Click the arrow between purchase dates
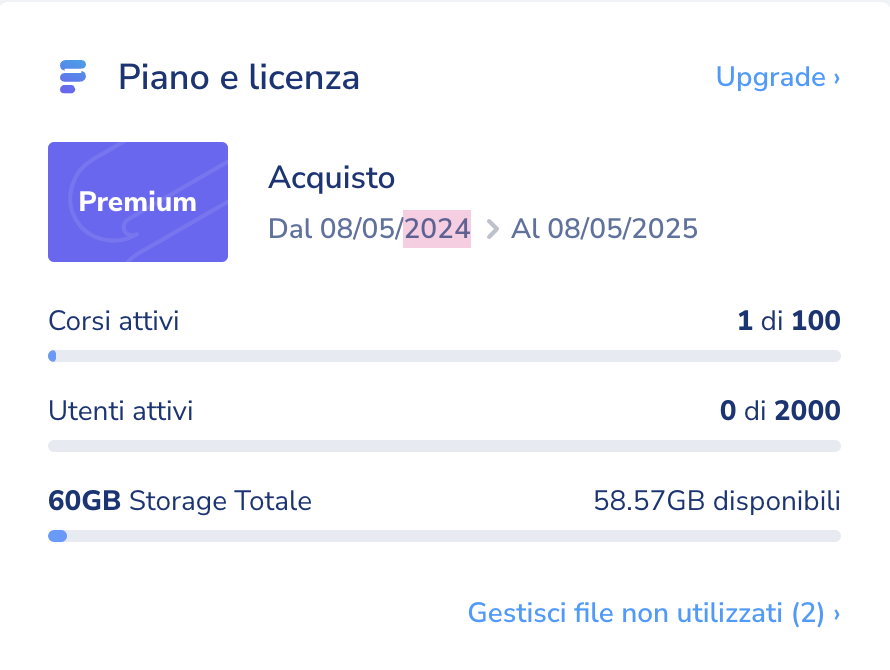Viewport: 890px width, 670px height. pos(491,229)
